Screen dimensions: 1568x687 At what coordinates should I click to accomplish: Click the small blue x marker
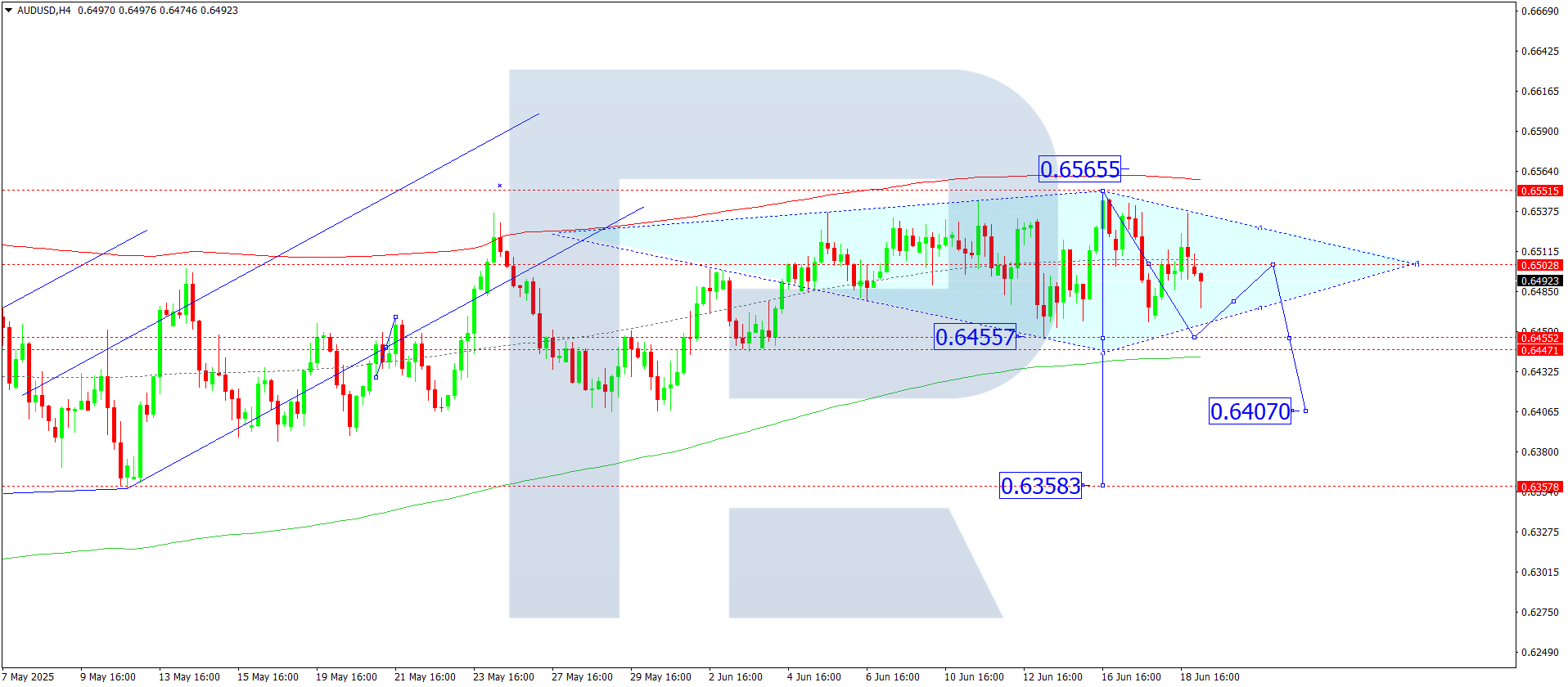[x=499, y=186]
